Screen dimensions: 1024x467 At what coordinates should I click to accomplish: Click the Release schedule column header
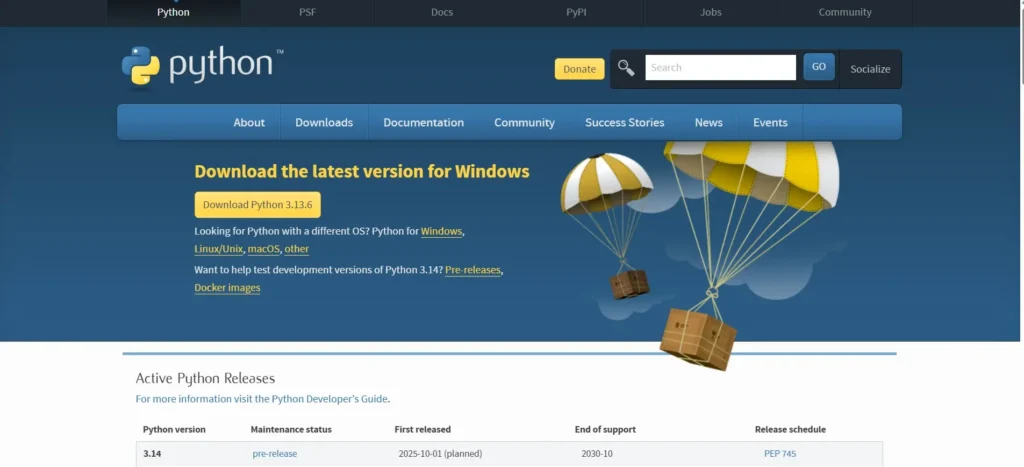[790, 430]
